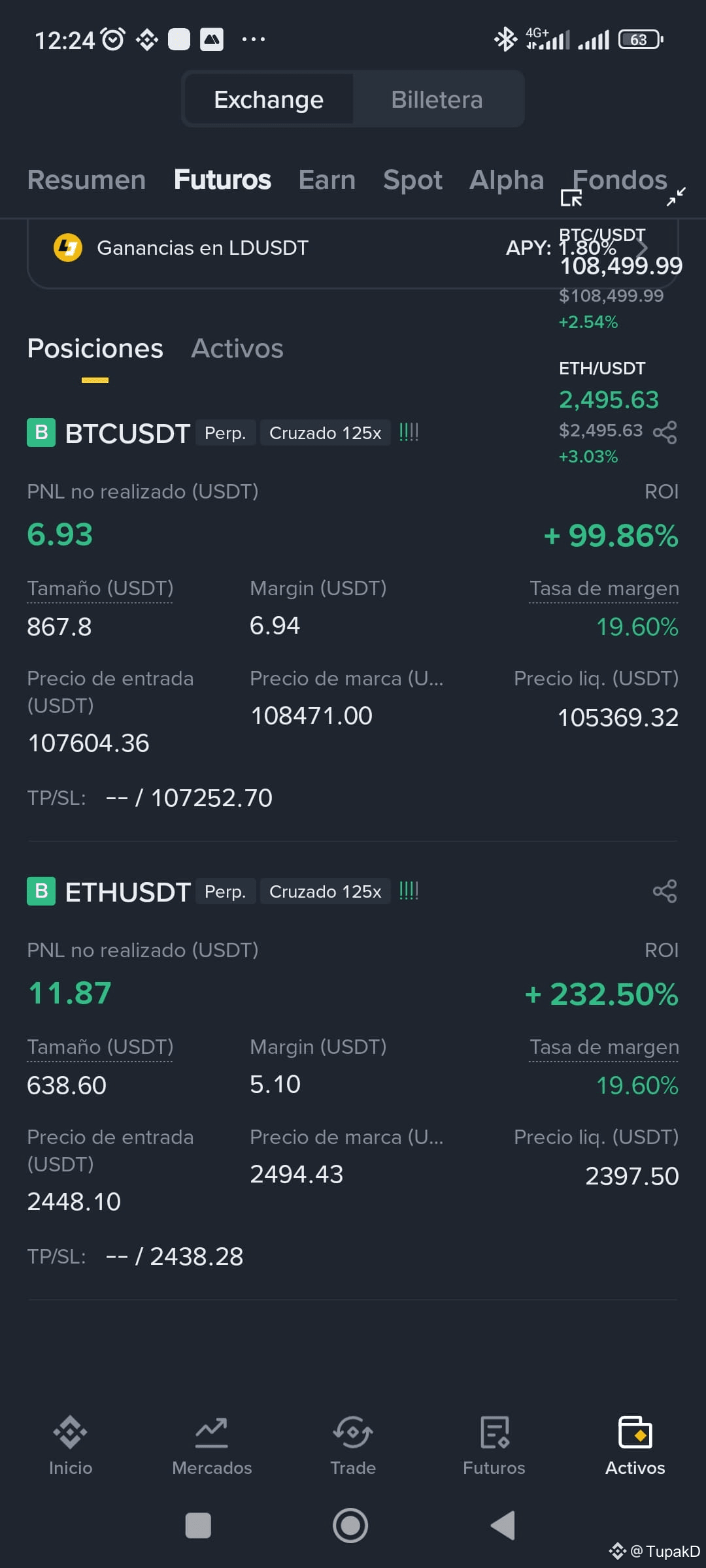
Task: Share the BTCUSDT position
Action: point(665,433)
